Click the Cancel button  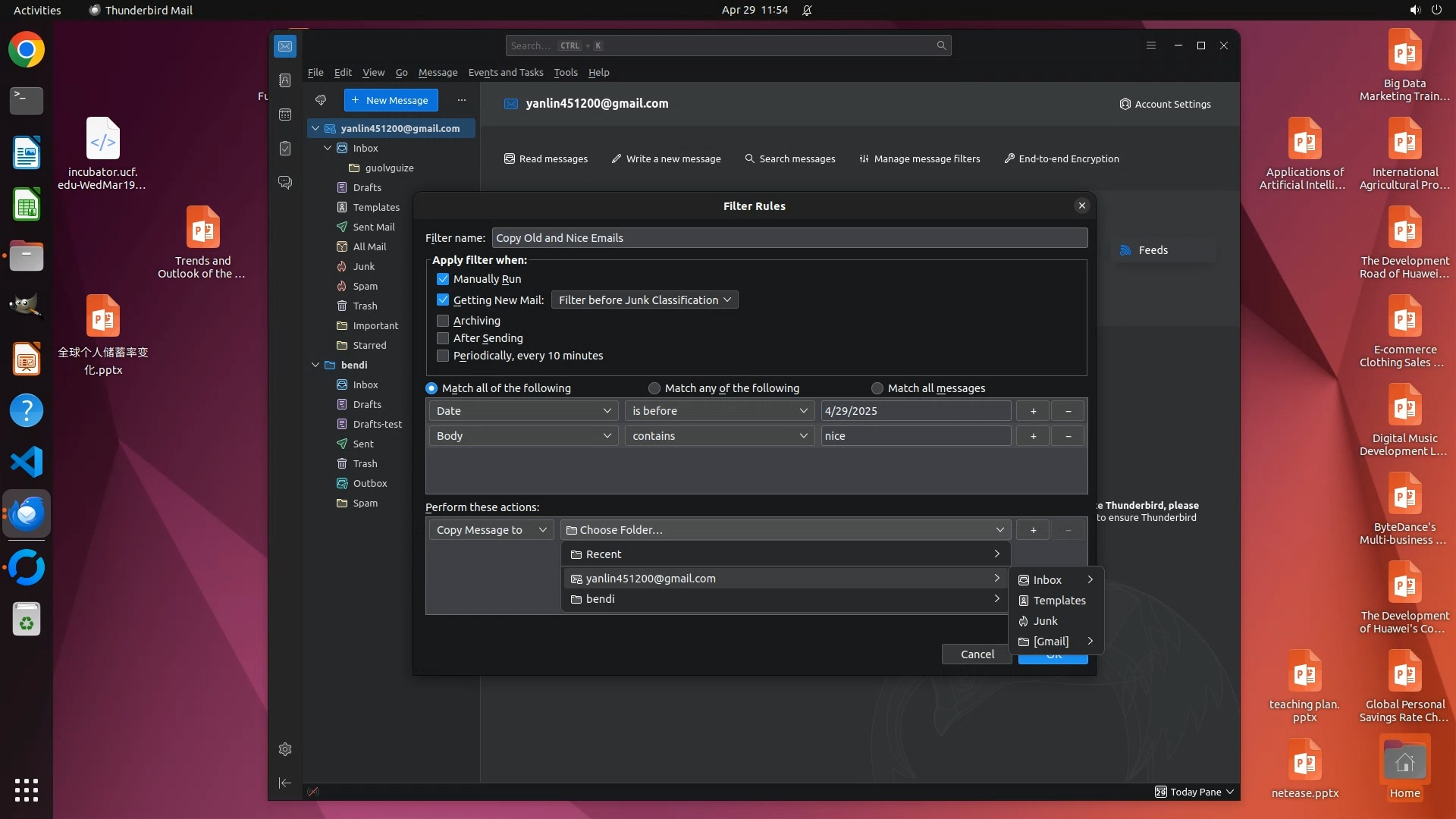click(977, 654)
